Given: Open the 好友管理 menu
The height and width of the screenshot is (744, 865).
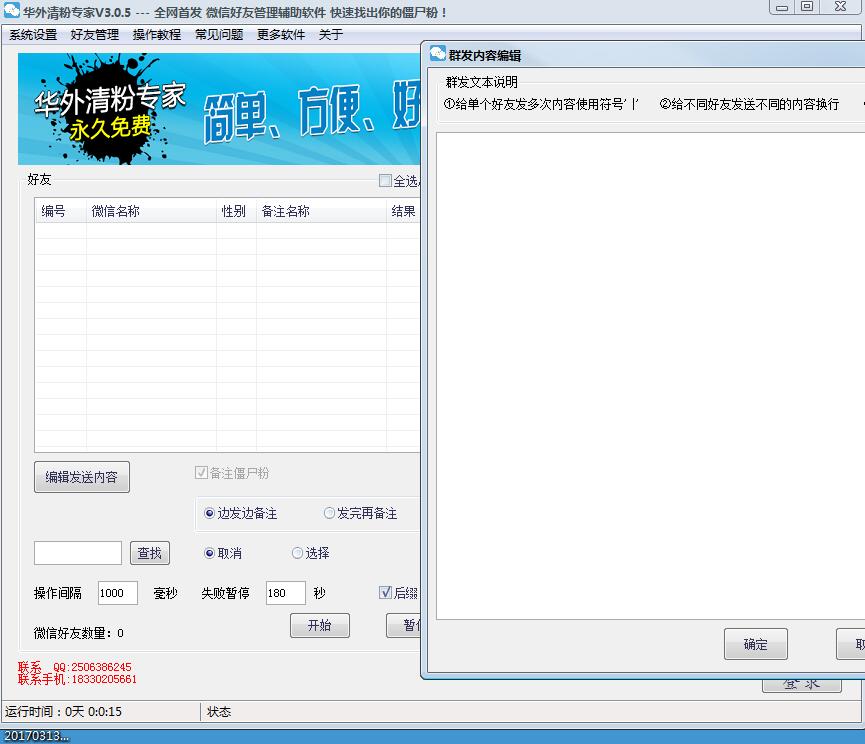Looking at the screenshot, I should click(x=94, y=34).
